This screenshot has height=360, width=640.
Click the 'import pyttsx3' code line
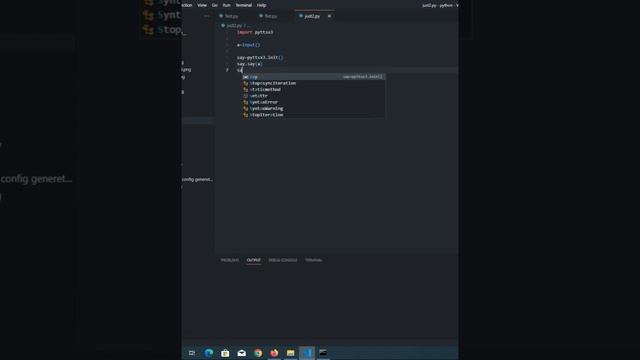tap(255, 32)
